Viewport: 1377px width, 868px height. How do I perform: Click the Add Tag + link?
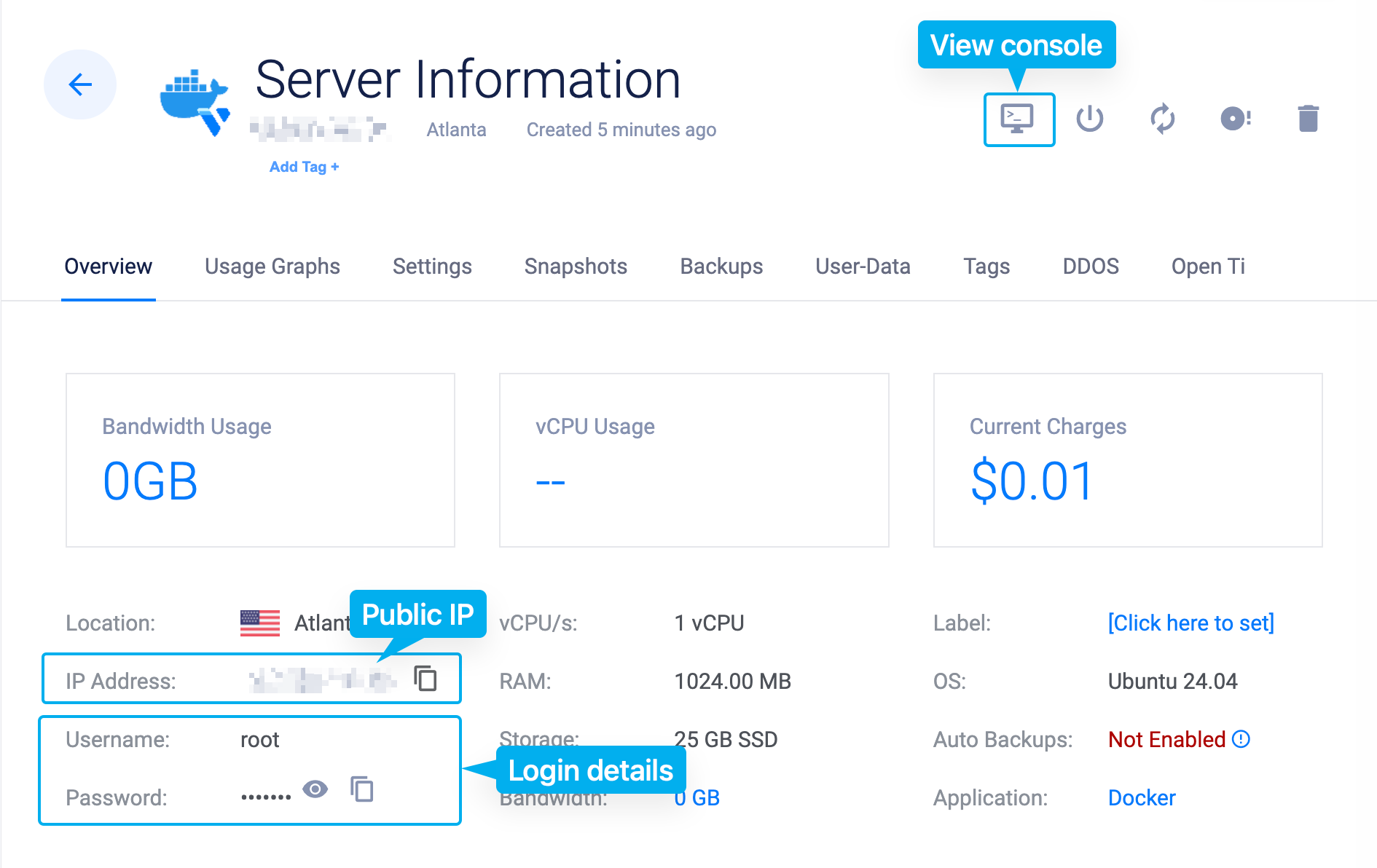[x=304, y=167]
